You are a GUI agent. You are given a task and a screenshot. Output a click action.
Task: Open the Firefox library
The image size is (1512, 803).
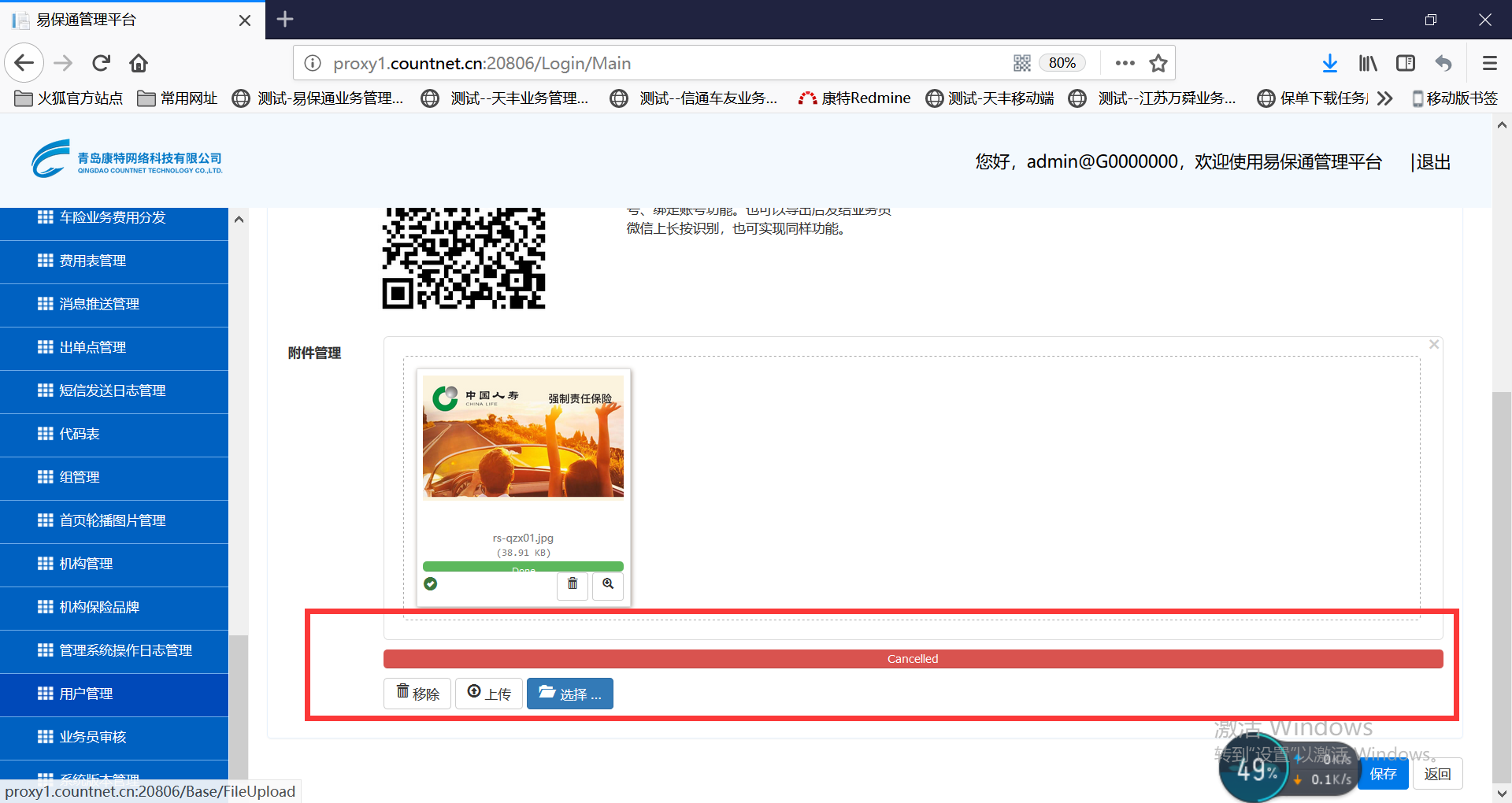[x=1368, y=63]
